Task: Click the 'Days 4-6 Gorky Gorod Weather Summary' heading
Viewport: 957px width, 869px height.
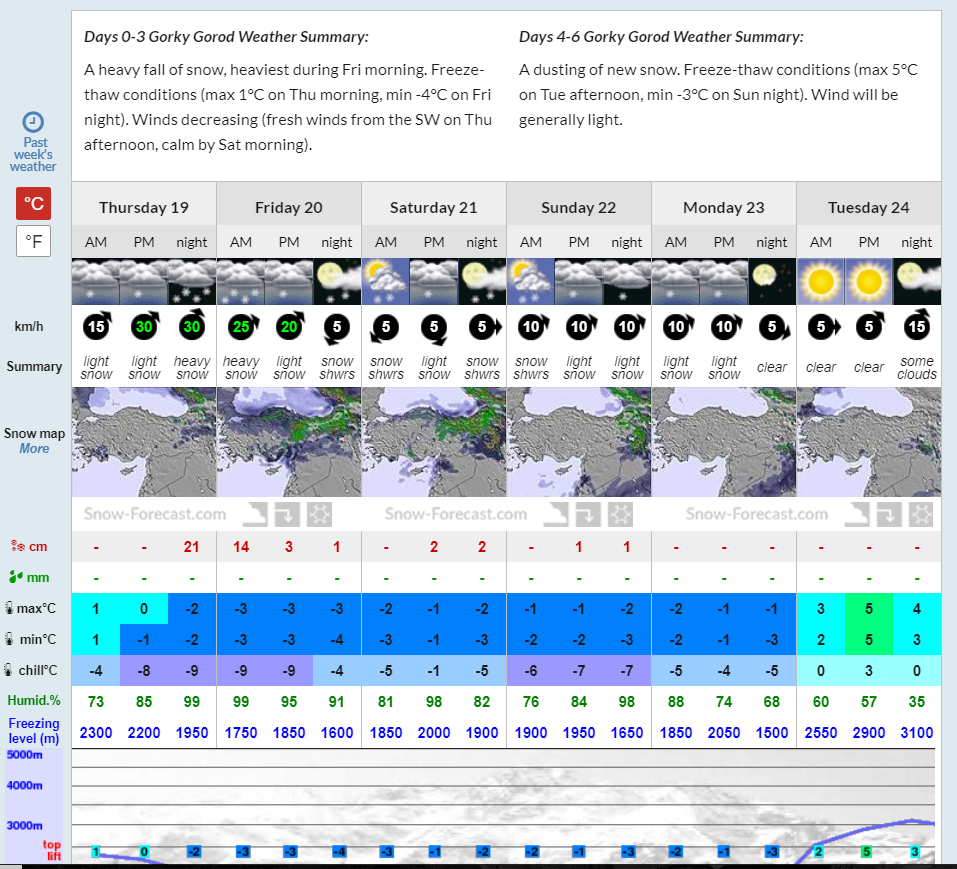Action: (x=661, y=37)
